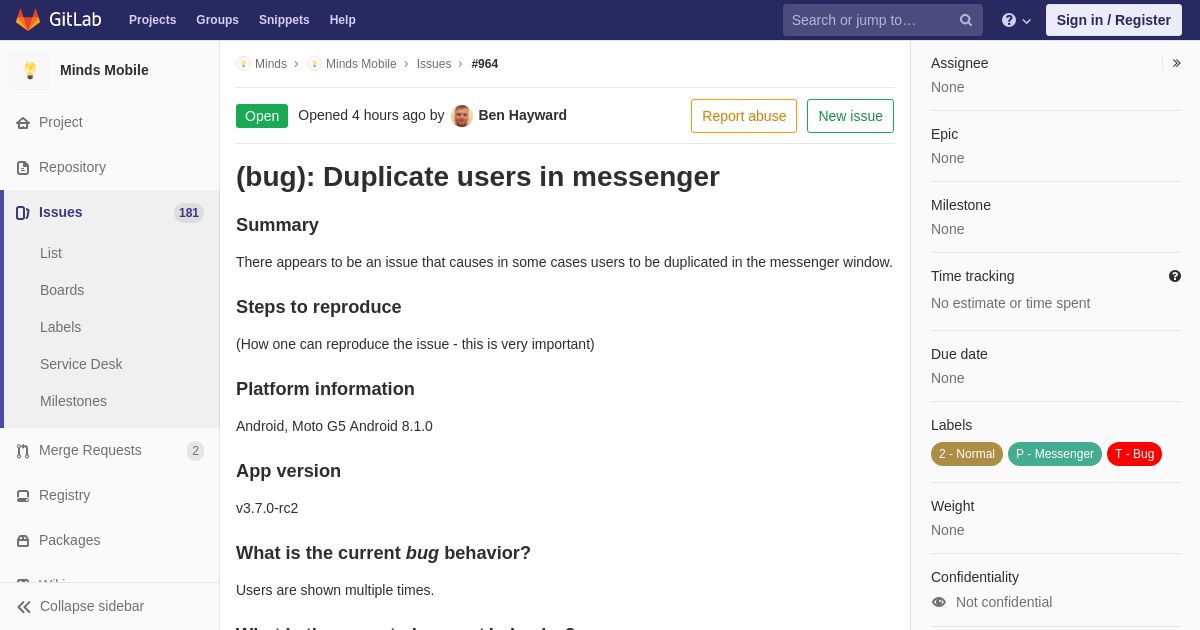Click the Android, Moto G5 platform text

click(334, 426)
